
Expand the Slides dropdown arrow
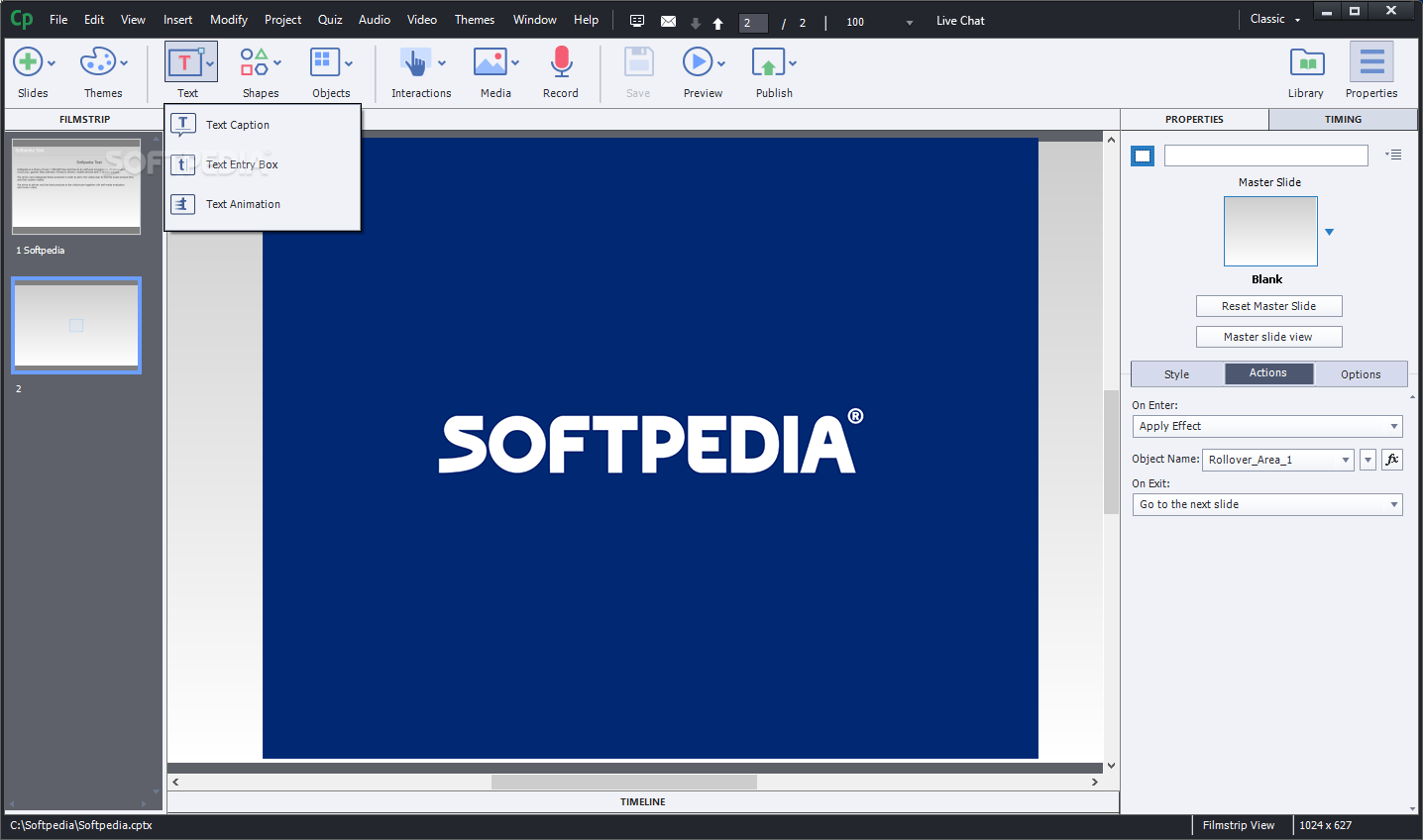pos(52,63)
